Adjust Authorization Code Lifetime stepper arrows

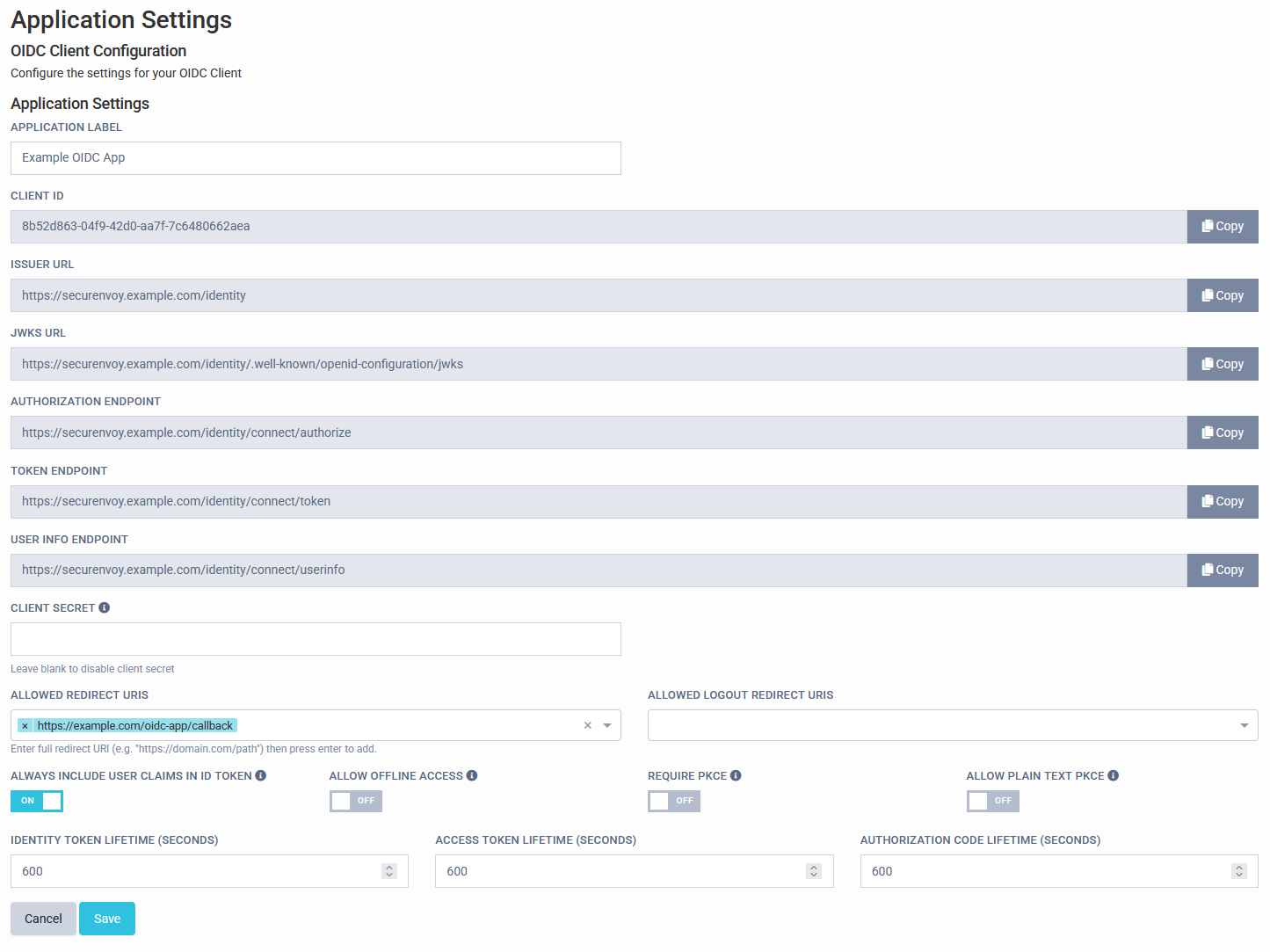1239,871
